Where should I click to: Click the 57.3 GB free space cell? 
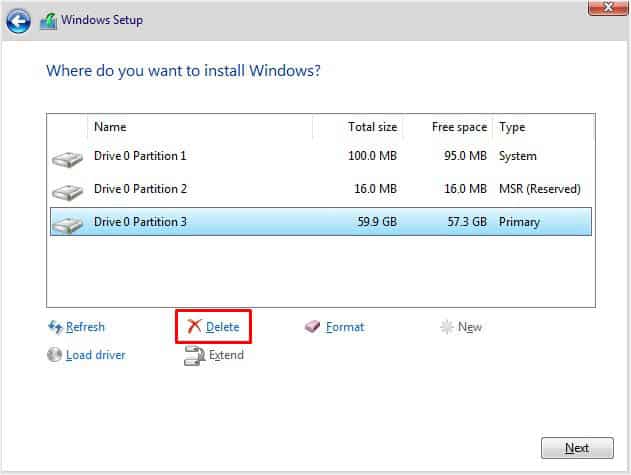tap(467, 222)
